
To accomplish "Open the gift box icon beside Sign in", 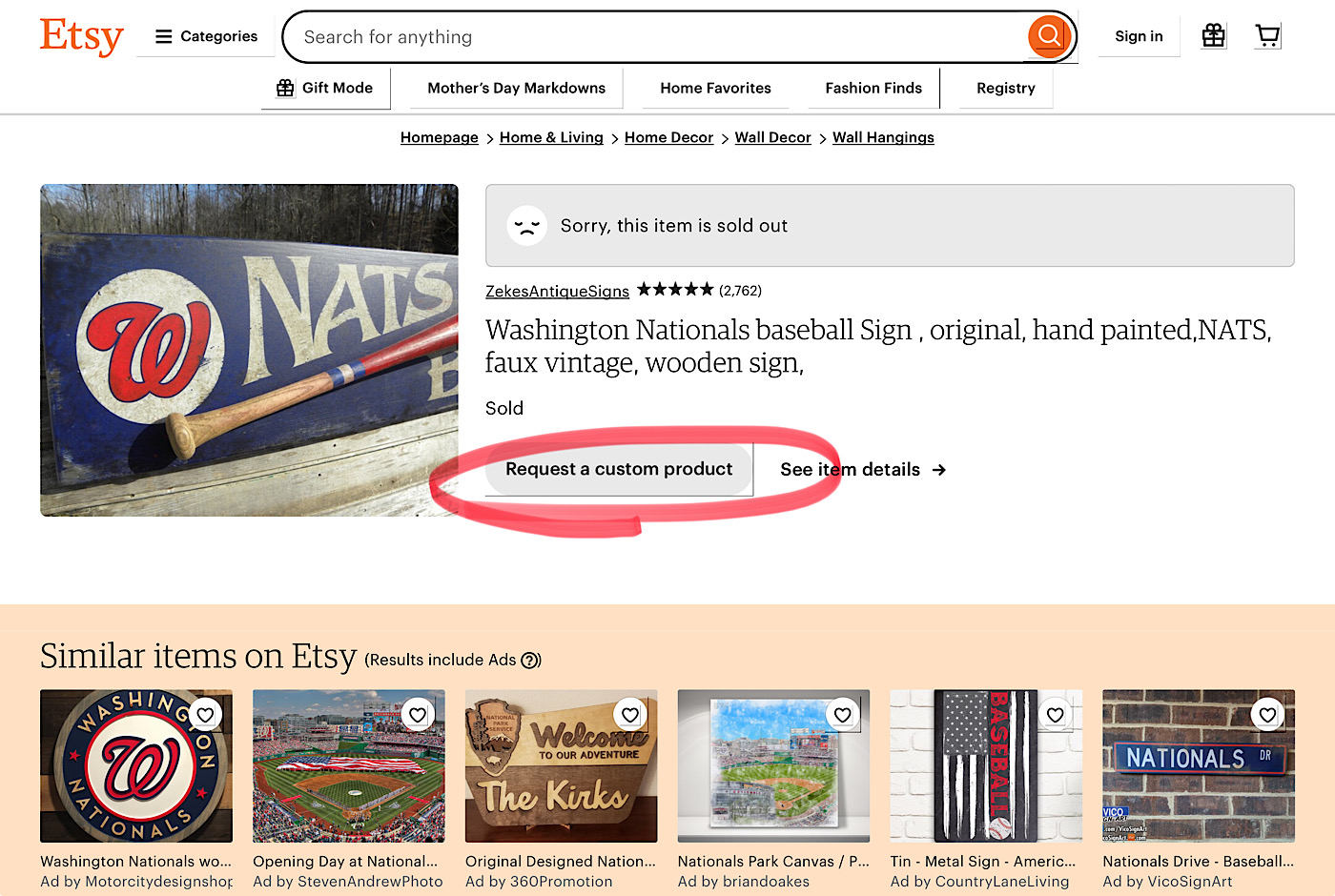I will coord(1213,36).
